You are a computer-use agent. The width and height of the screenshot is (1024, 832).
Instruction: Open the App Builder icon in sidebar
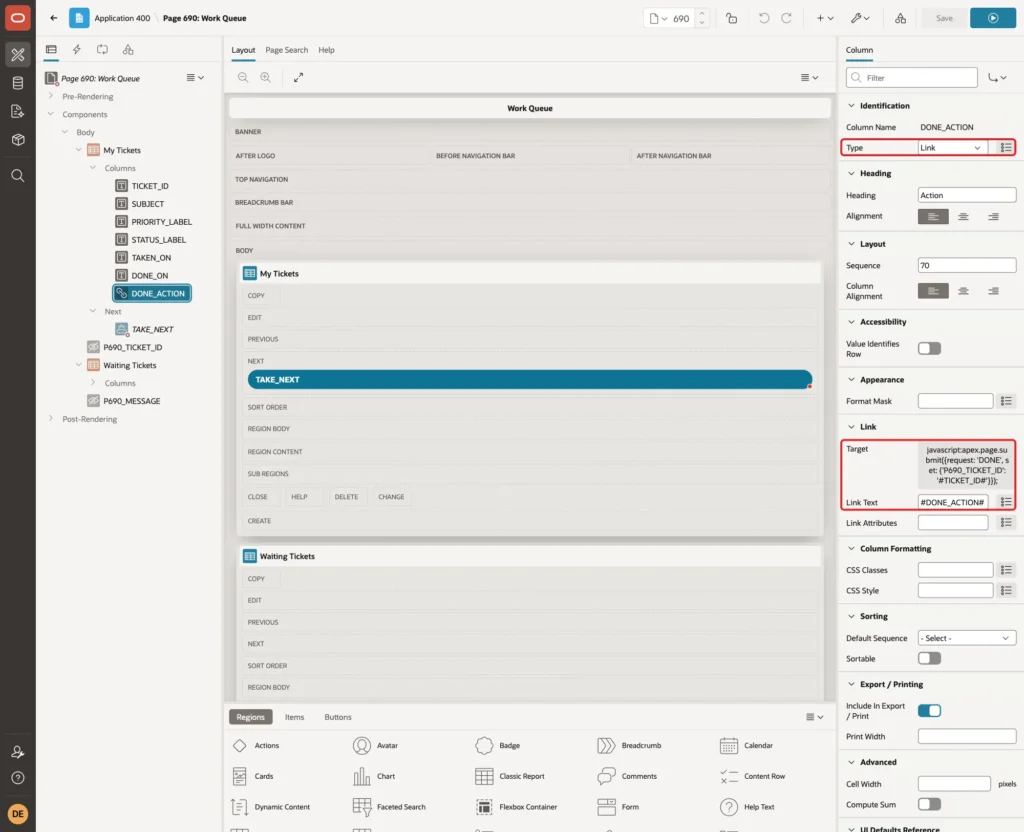click(18, 55)
